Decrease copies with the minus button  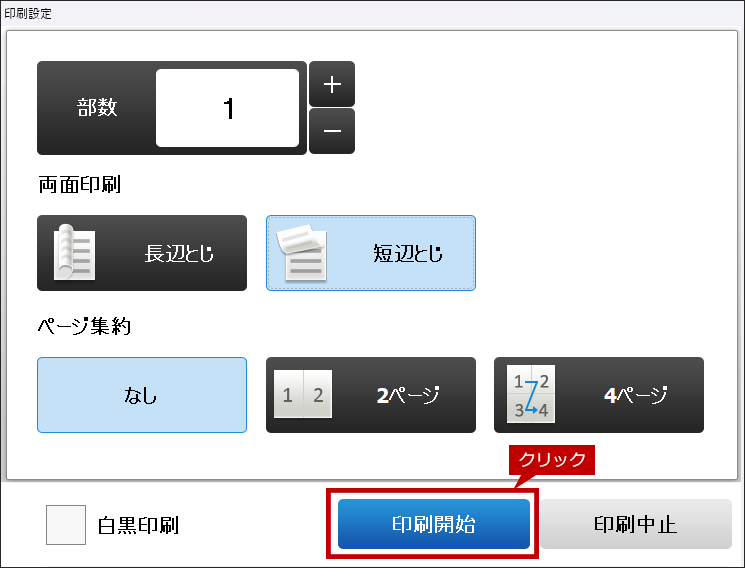point(332,131)
